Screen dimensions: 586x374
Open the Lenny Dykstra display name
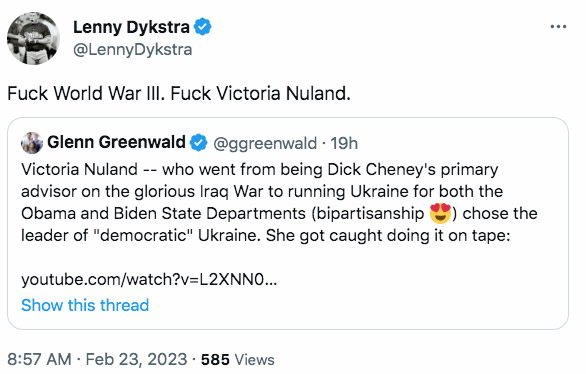click(x=131, y=27)
